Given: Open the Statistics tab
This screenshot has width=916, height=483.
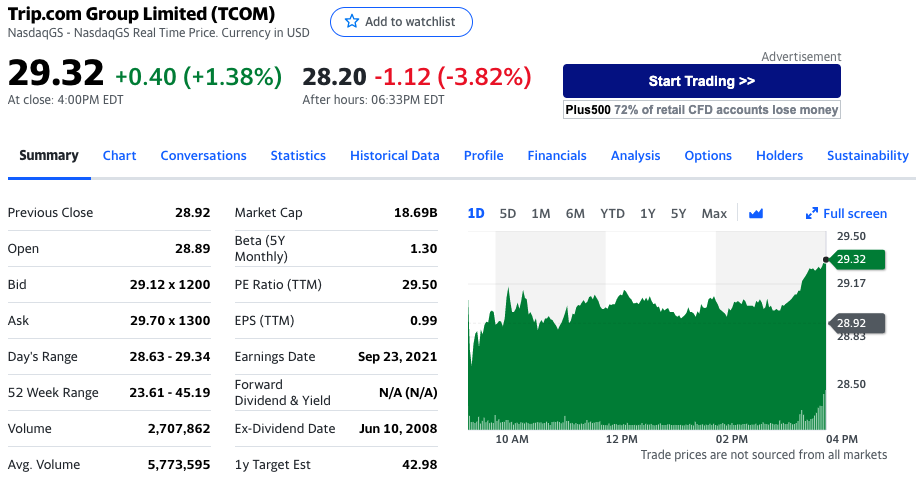Looking at the screenshot, I should (x=298, y=155).
